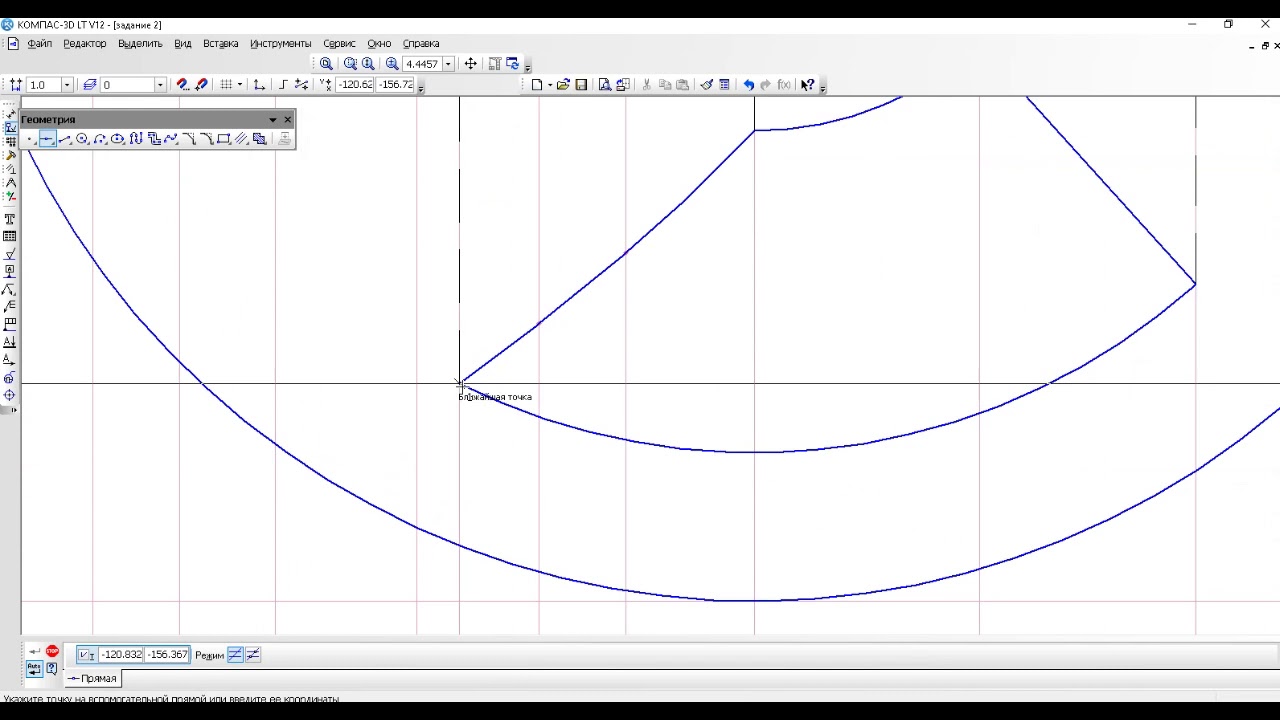Open the Геометрия panel options arrow

272,120
